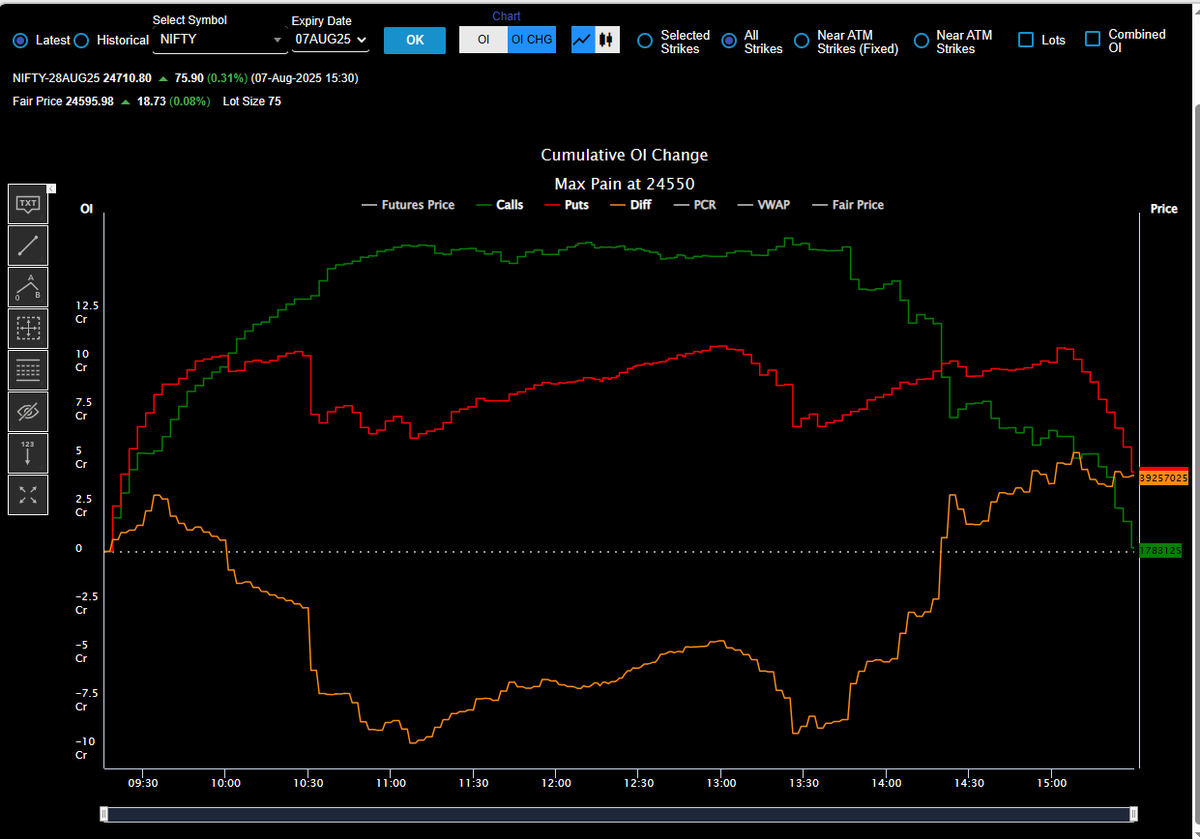Screen dimensions: 1200x839
Task: Activate the dashed selection box tool
Action: [x=28, y=328]
